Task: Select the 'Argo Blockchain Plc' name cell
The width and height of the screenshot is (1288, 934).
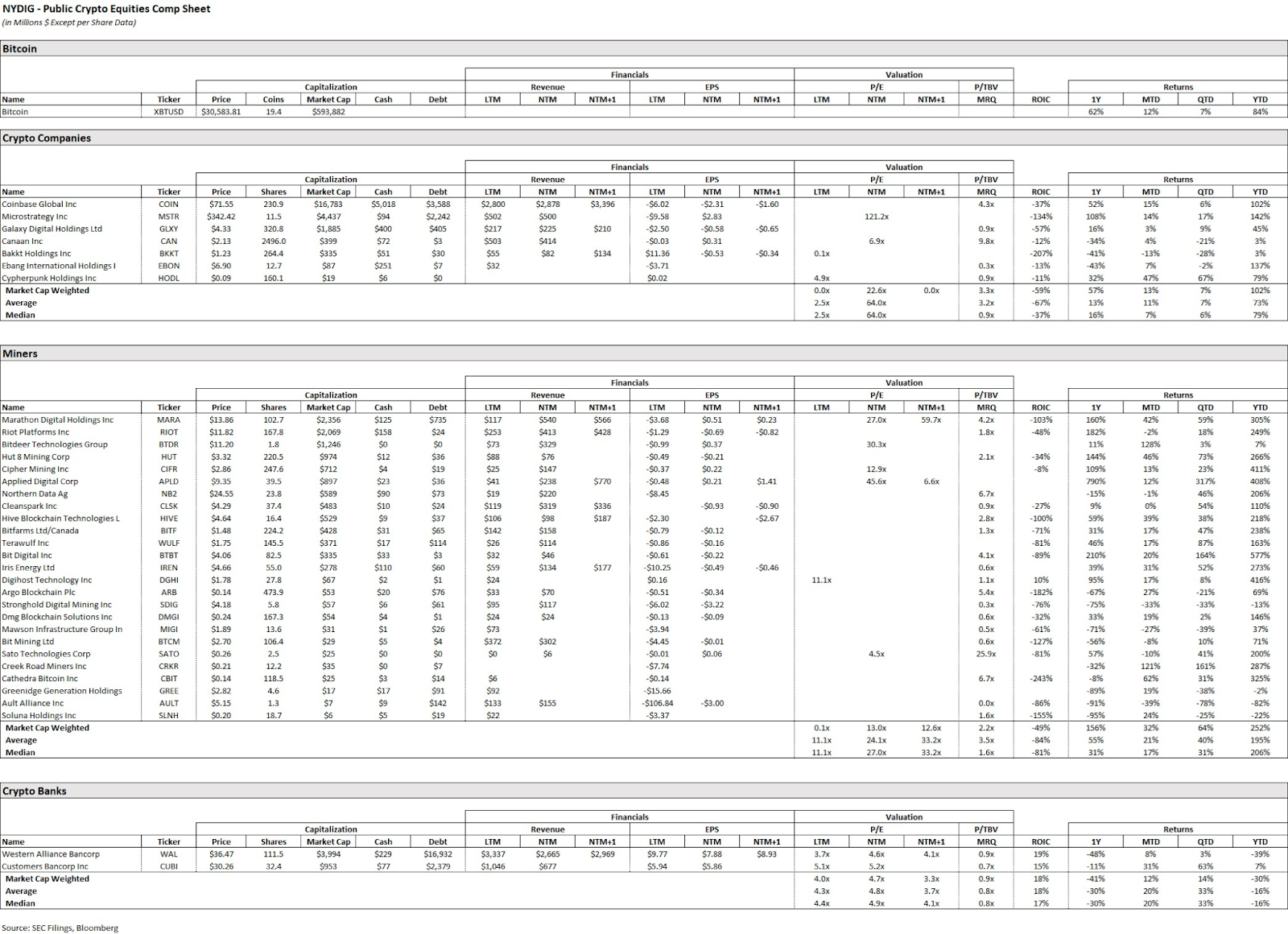Action: click(39, 593)
